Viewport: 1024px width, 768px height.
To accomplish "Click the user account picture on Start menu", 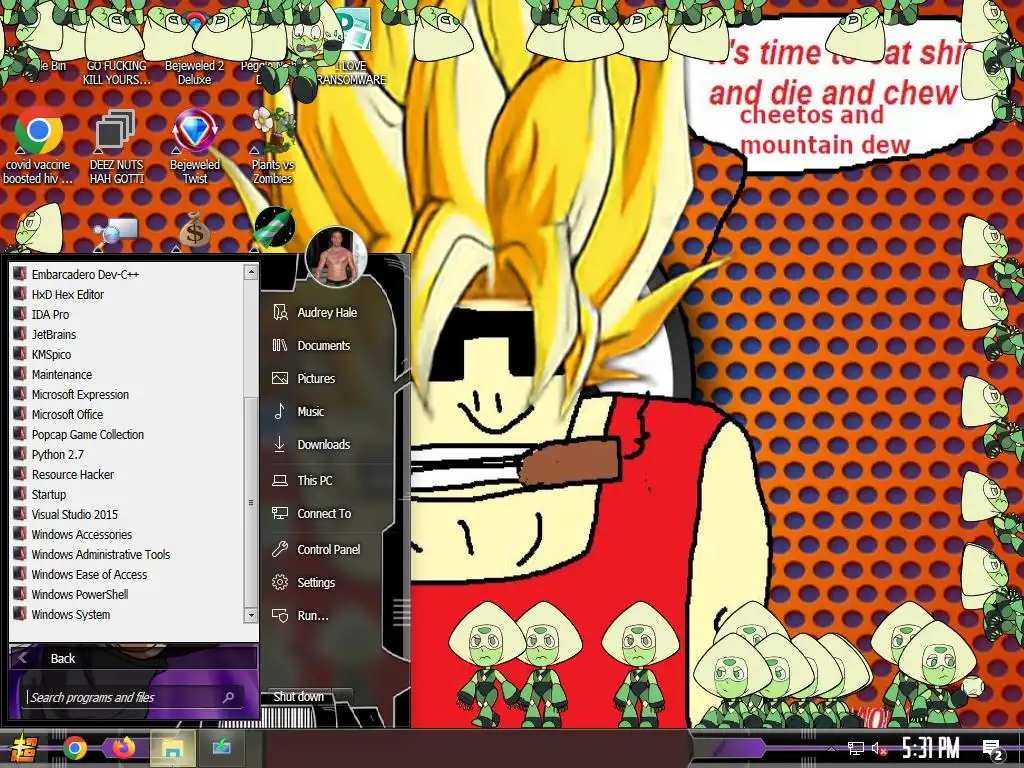I will [x=336, y=257].
